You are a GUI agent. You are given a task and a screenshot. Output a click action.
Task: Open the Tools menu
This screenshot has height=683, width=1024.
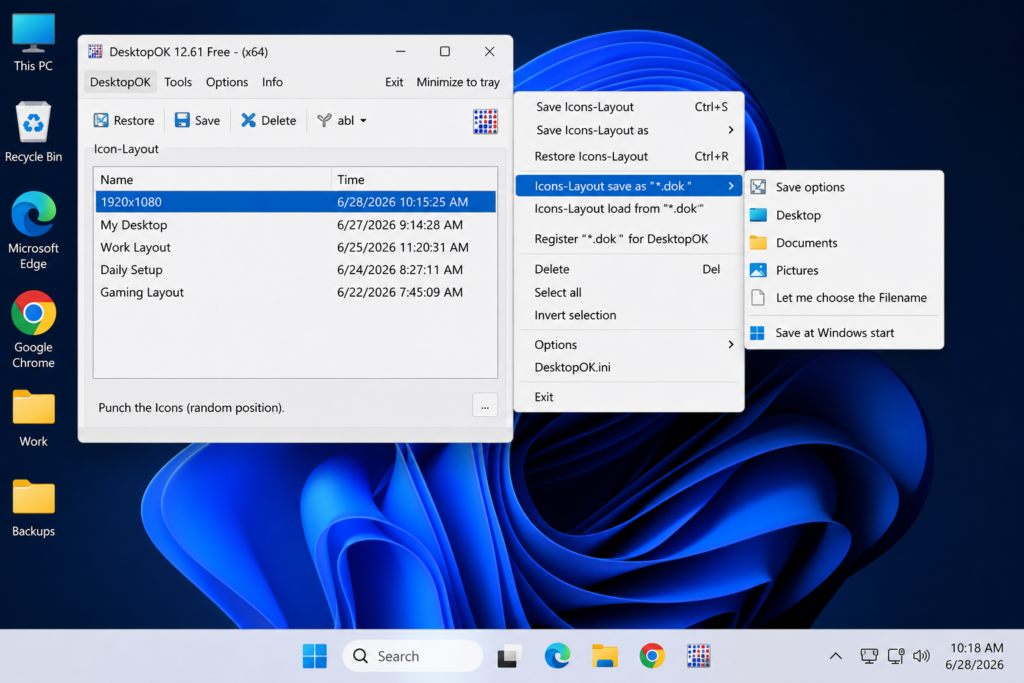point(178,82)
